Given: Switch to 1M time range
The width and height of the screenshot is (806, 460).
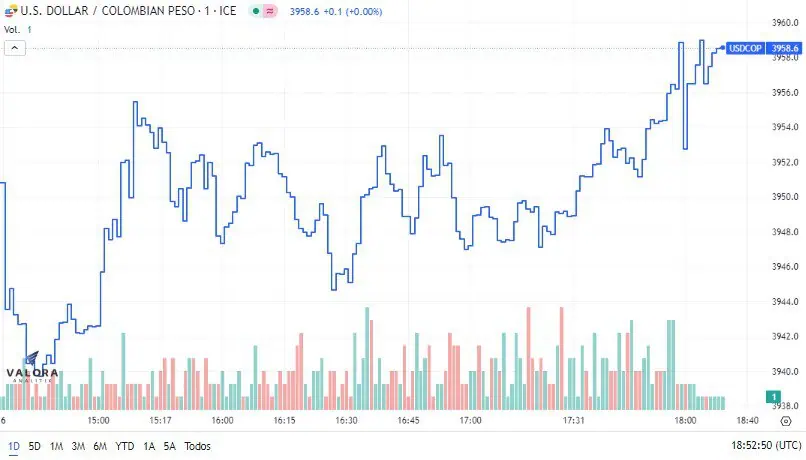Looking at the screenshot, I should [57, 446].
